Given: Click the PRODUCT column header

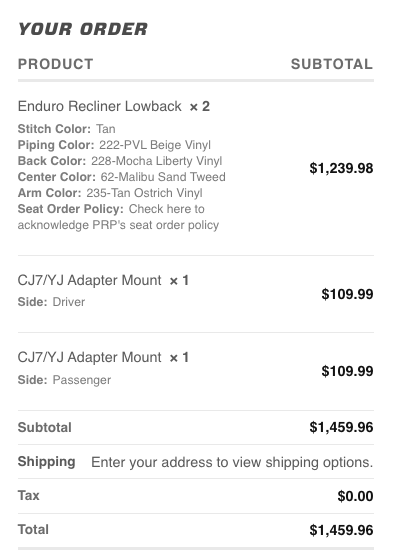Looking at the screenshot, I should click(x=56, y=64).
